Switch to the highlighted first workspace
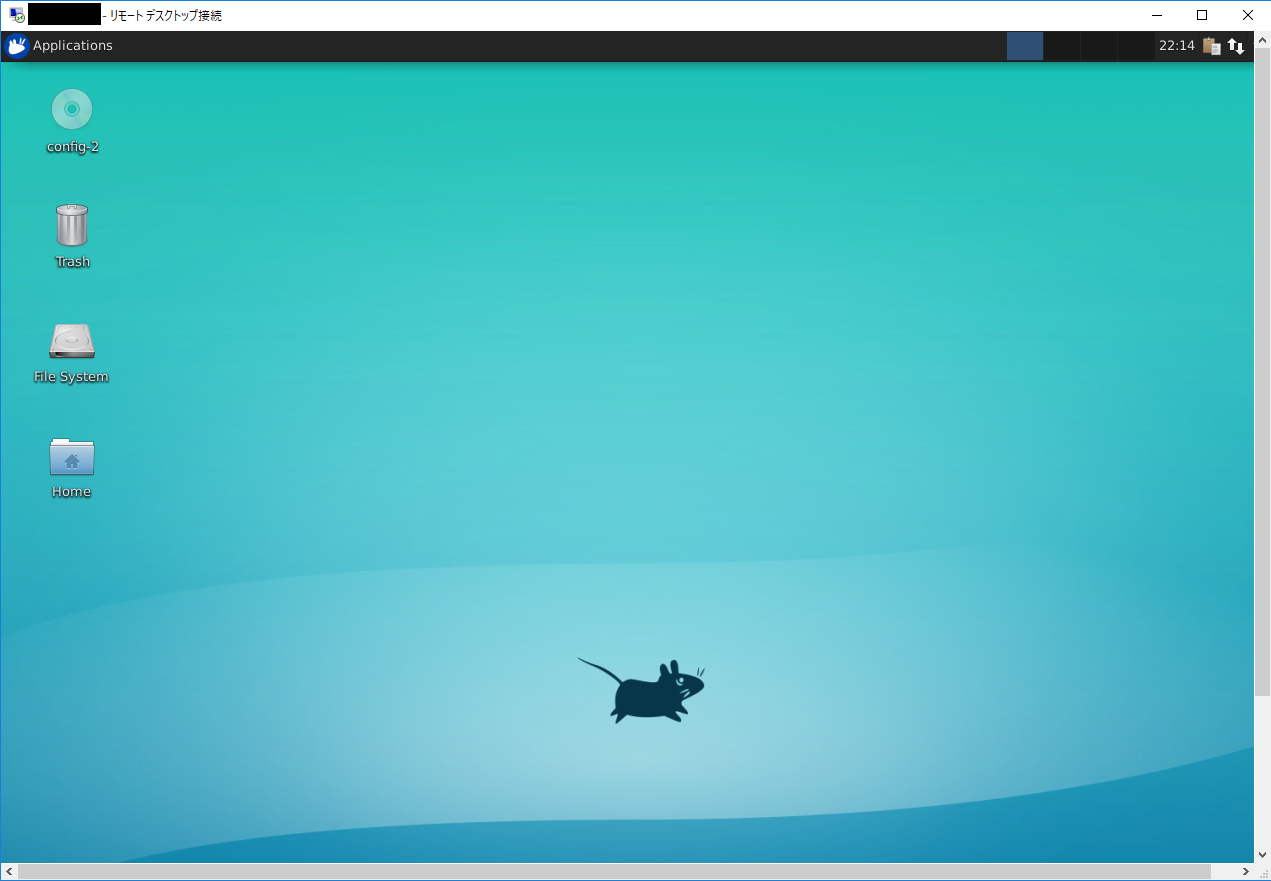1271x881 pixels. [x=1025, y=46]
